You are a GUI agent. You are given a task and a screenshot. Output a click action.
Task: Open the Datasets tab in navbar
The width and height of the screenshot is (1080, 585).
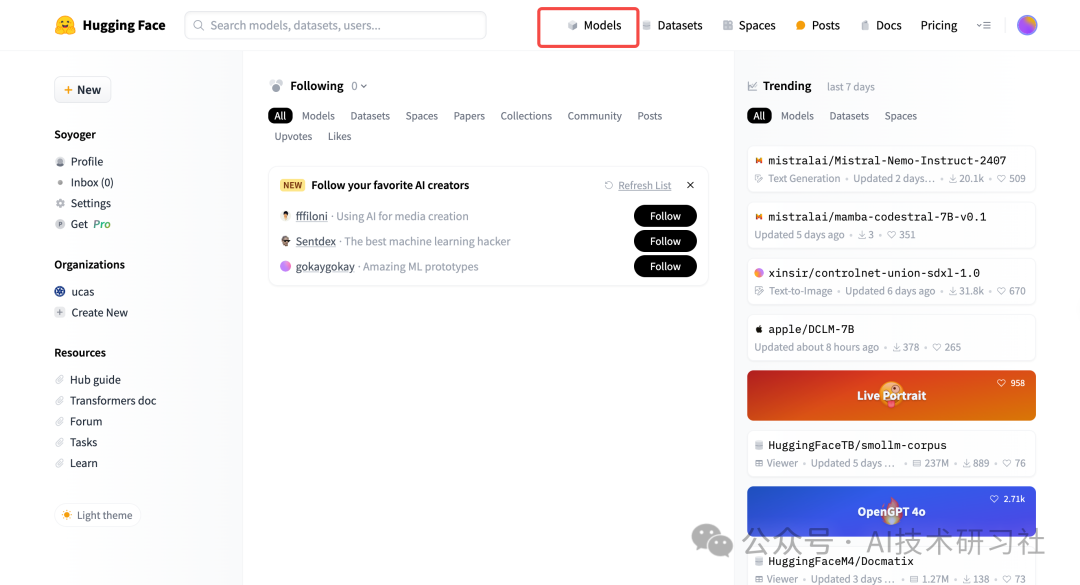coord(672,25)
